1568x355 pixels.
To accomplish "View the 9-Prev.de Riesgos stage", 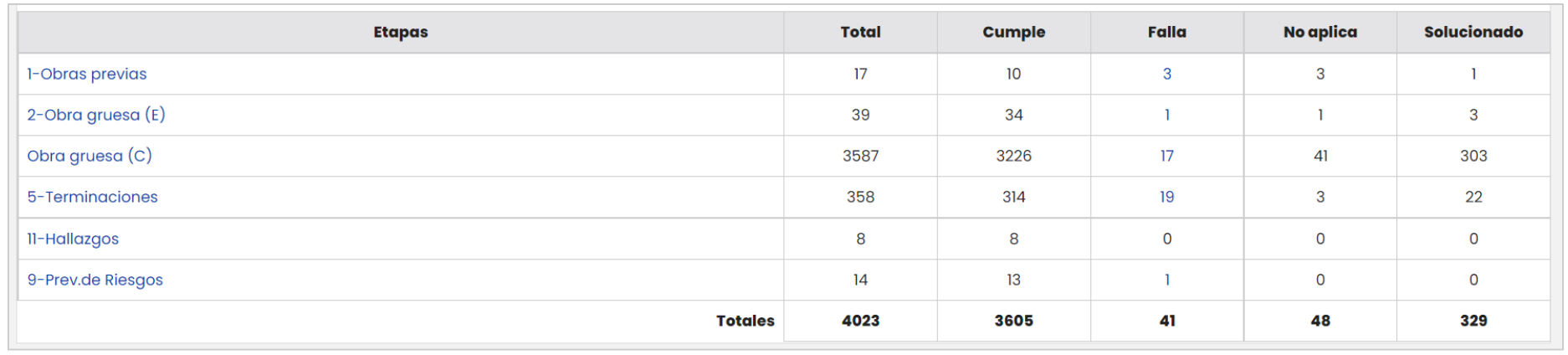I will click(95, 280).
